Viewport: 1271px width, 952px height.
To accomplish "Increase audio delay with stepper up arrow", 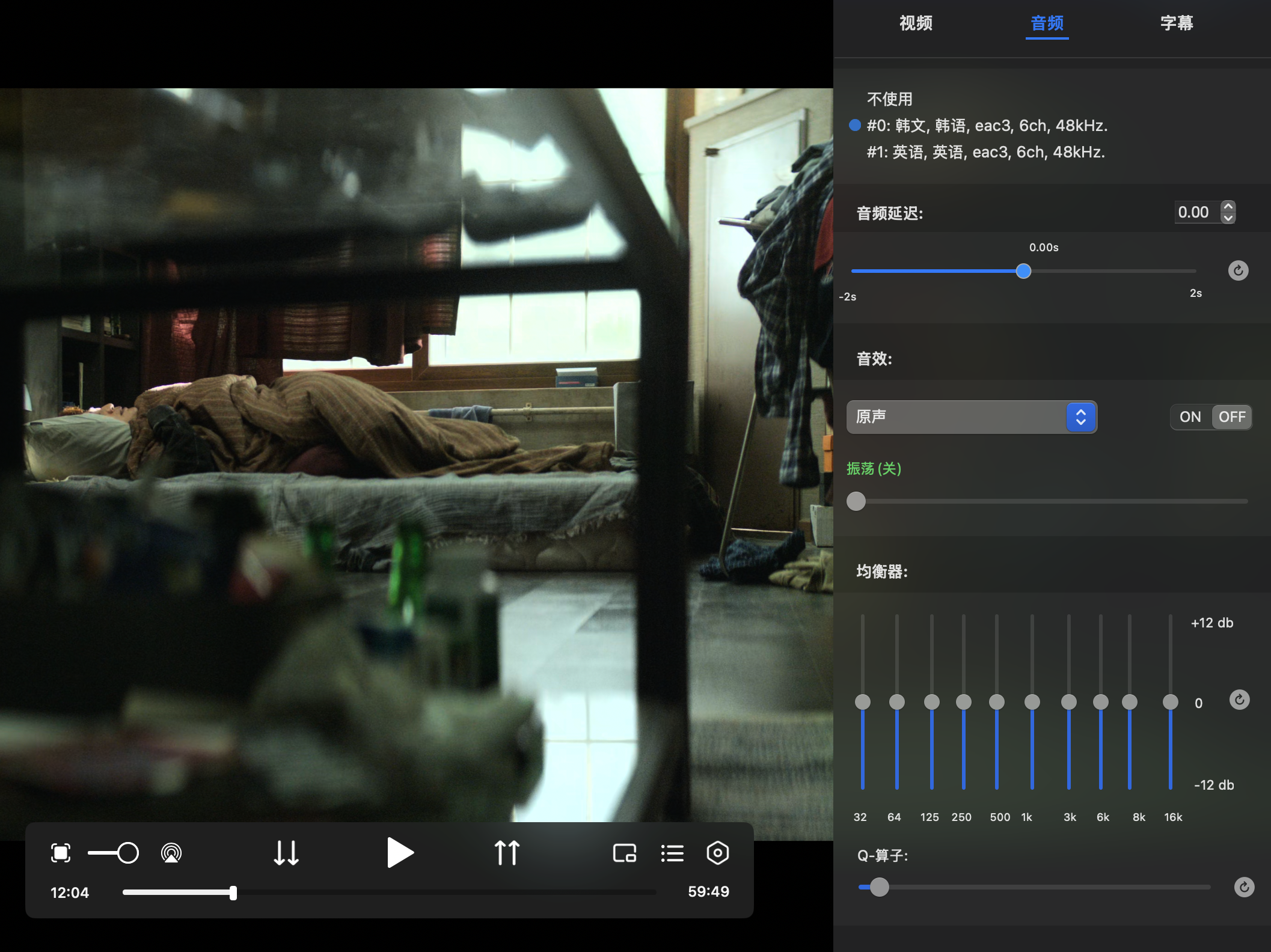I will point(1228,206).
